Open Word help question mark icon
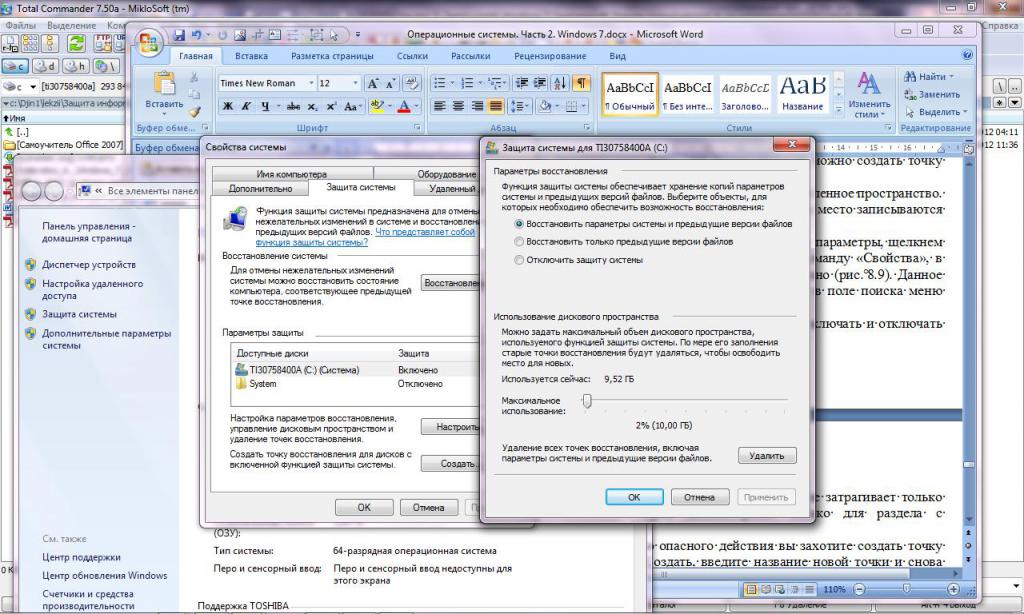The image size is (1024, 614). pyautogui.click(x=967, y=56)
